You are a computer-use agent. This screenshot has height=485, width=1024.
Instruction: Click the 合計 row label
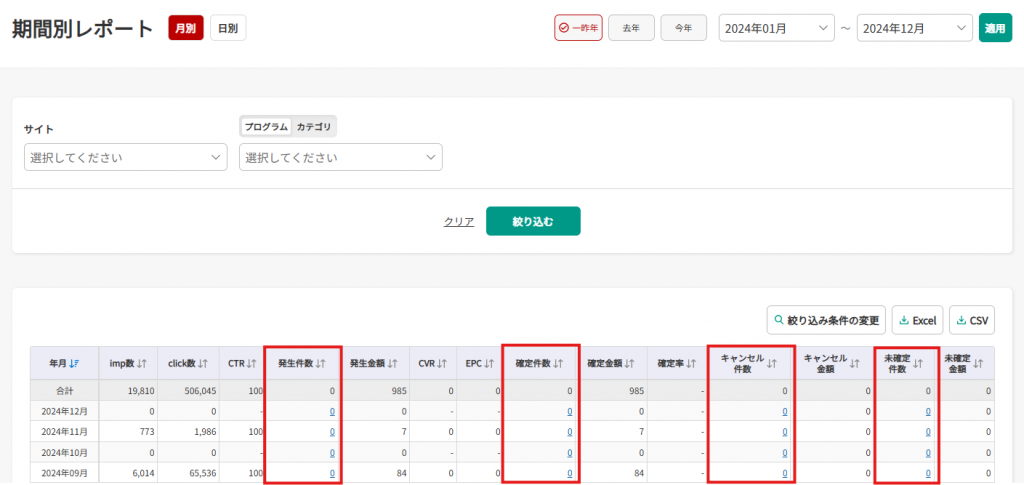coord(64,391)
